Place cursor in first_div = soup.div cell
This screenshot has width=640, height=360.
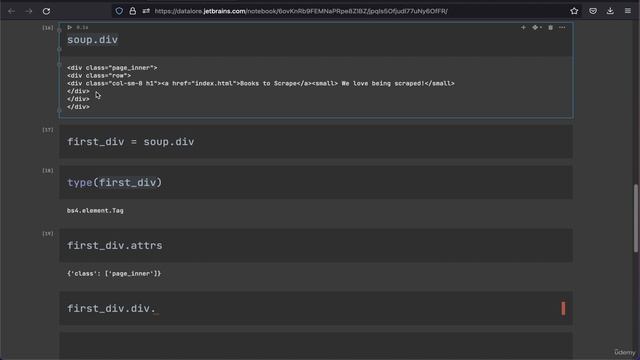point(316,142)
